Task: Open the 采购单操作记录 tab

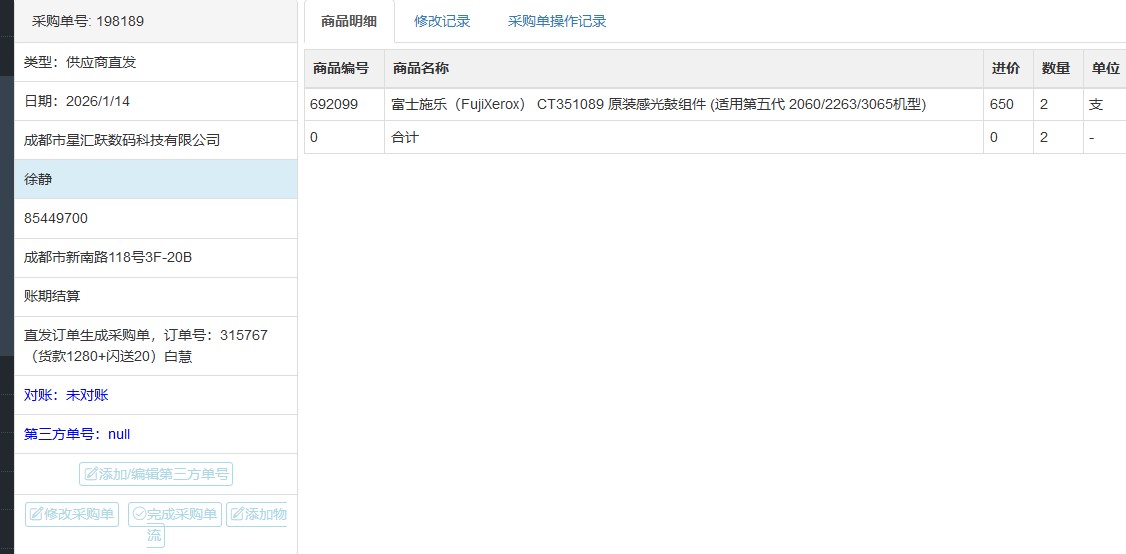Action: (557, 21)
